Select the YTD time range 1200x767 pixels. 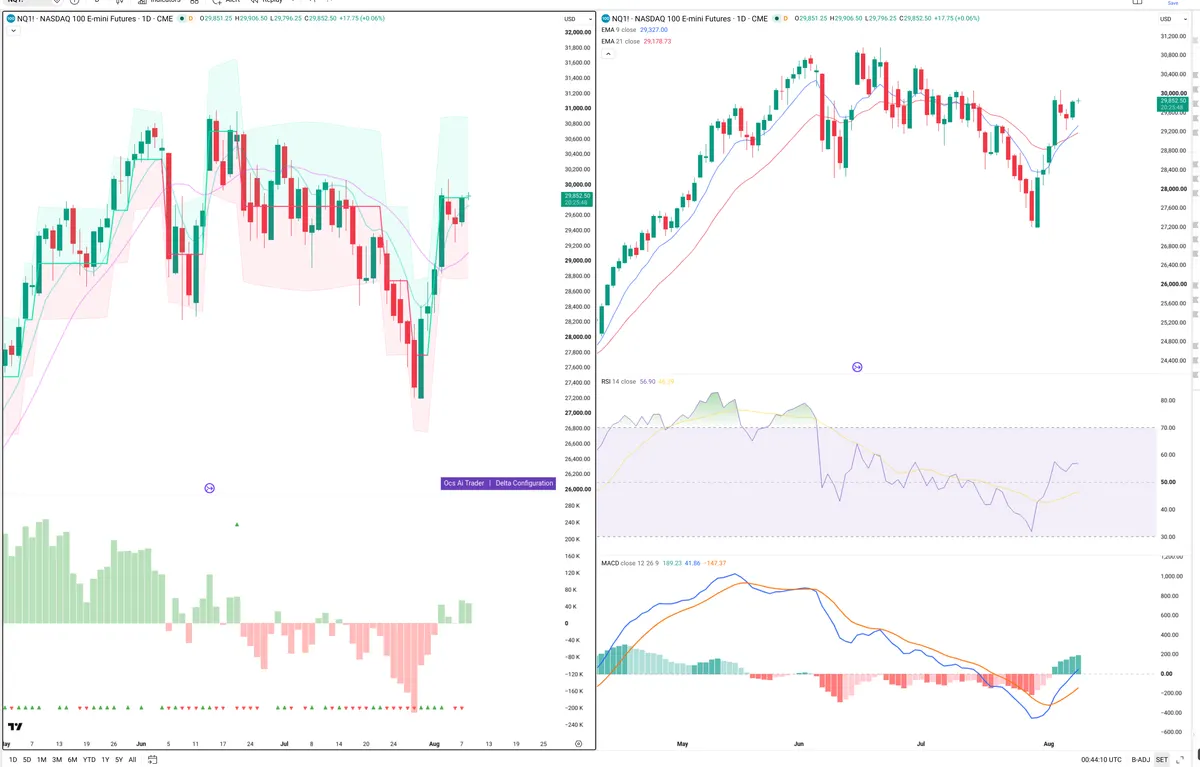[x=89, y=759]
